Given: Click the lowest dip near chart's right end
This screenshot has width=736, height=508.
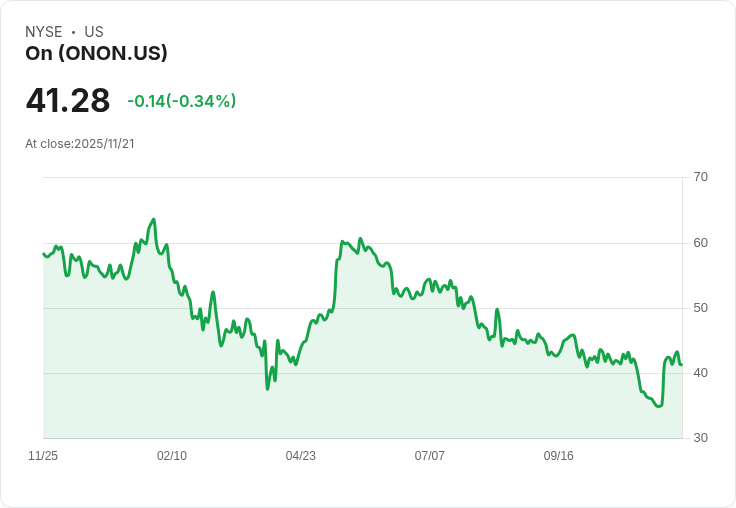Looking at the screenshot, I should pyautogui.click(x=659, y=406).
